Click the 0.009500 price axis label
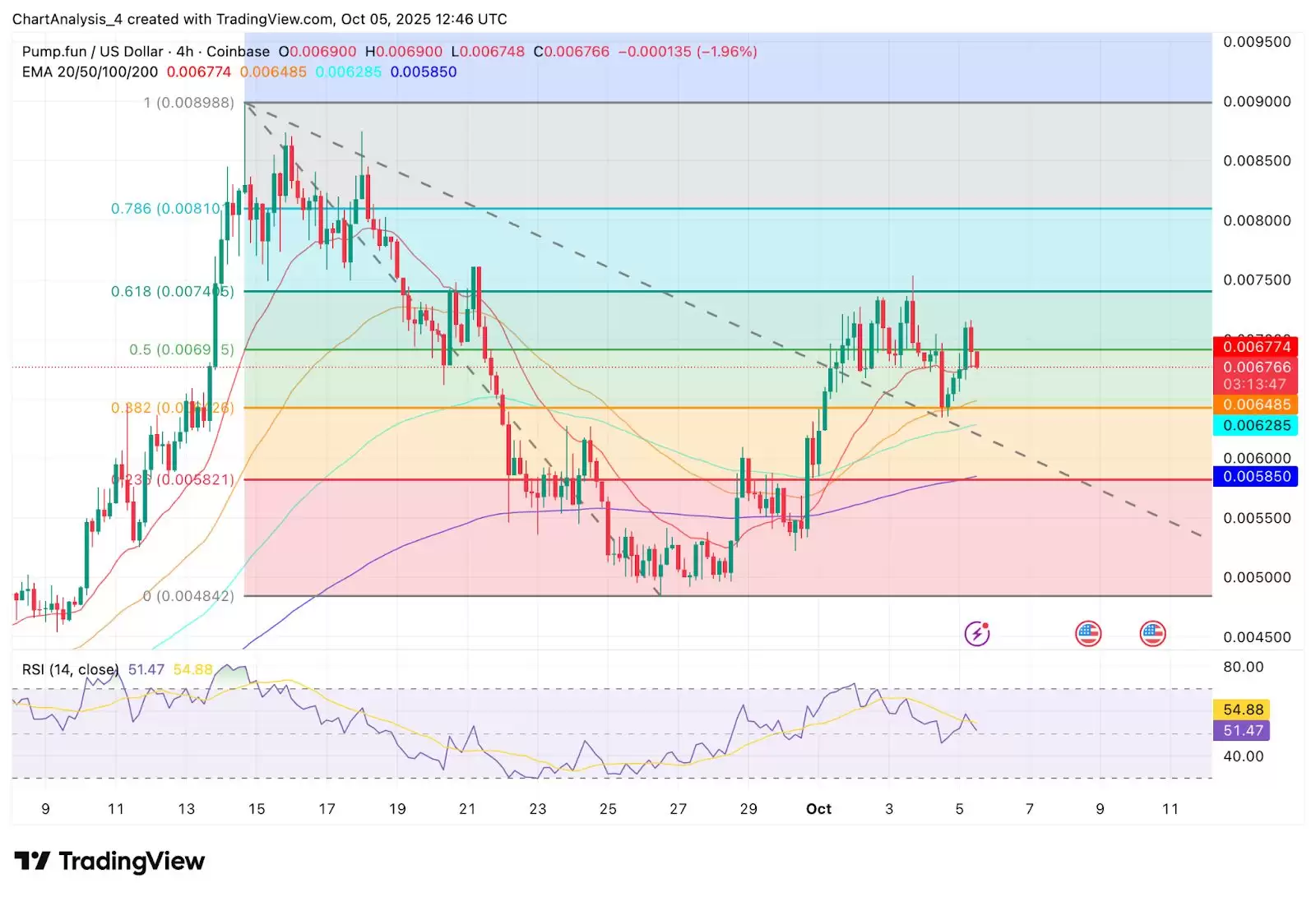Screen dimensions: 1316x897 point(1257,42)
